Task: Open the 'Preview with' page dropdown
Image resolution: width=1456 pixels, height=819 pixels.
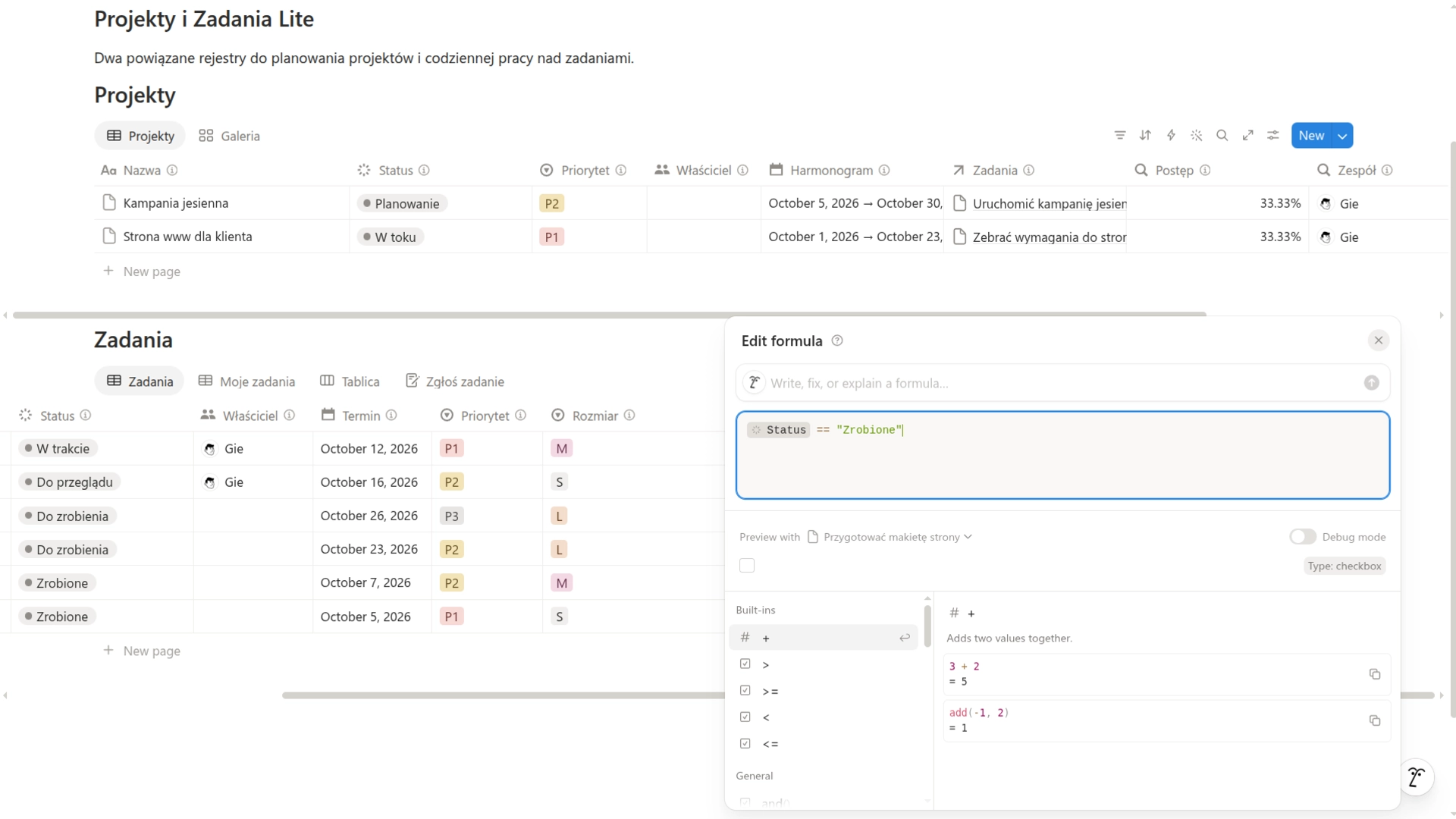Action: tap(890, 537)
